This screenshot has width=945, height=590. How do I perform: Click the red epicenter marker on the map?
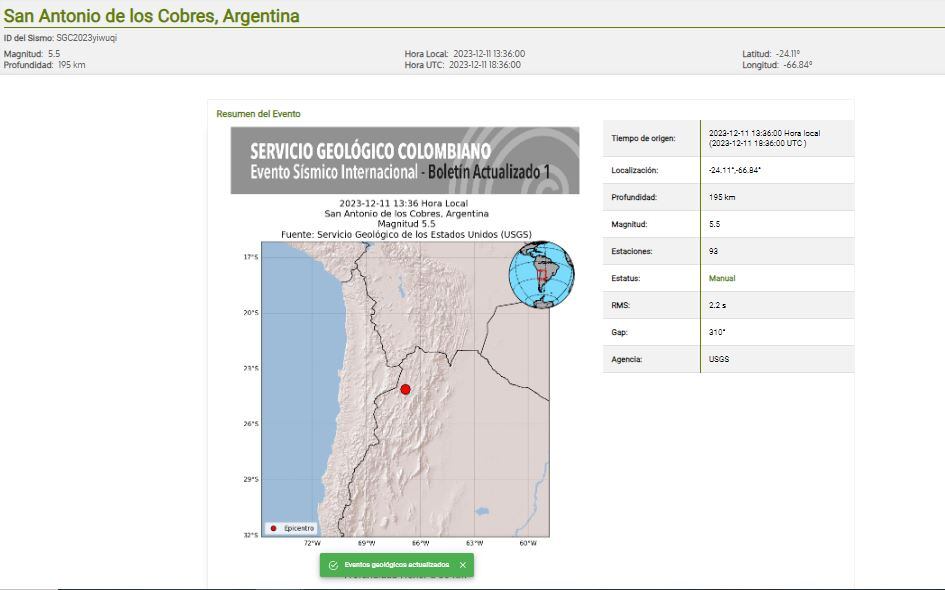point(406,388)
